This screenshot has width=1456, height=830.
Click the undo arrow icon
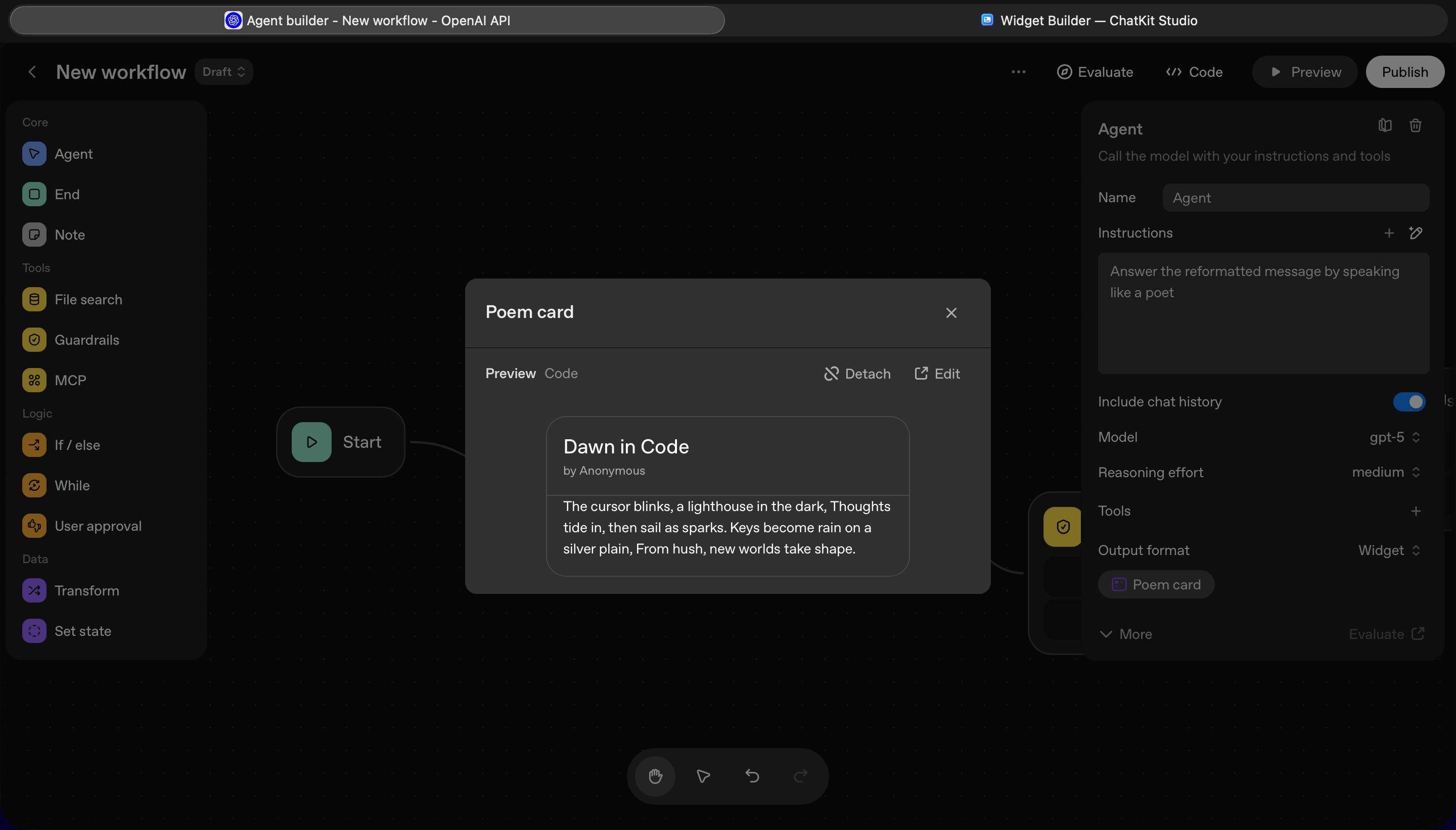click(x=752, y=776)
